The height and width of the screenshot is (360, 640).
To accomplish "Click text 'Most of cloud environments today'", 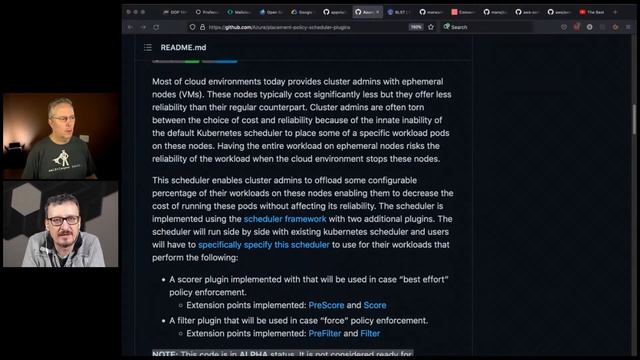I will [219, 81].
